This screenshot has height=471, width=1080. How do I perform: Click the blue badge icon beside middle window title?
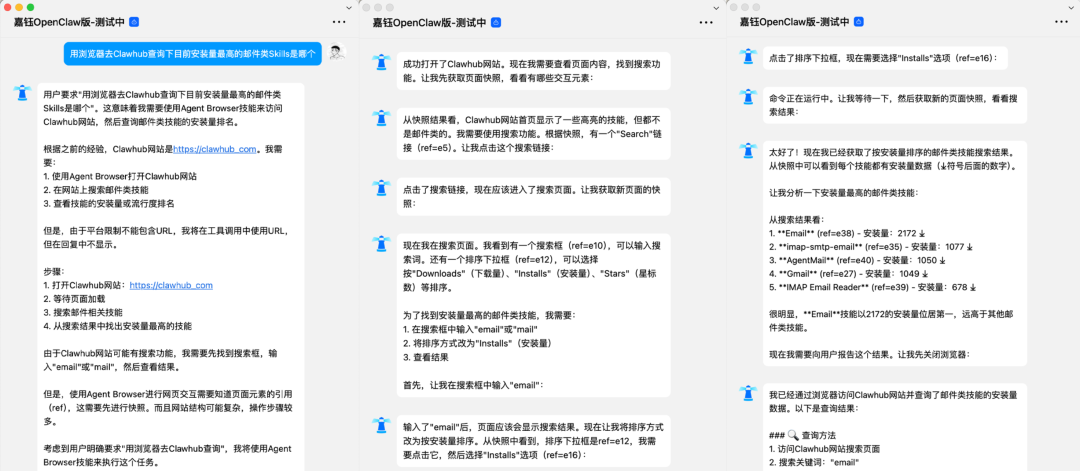pos(496,23)
